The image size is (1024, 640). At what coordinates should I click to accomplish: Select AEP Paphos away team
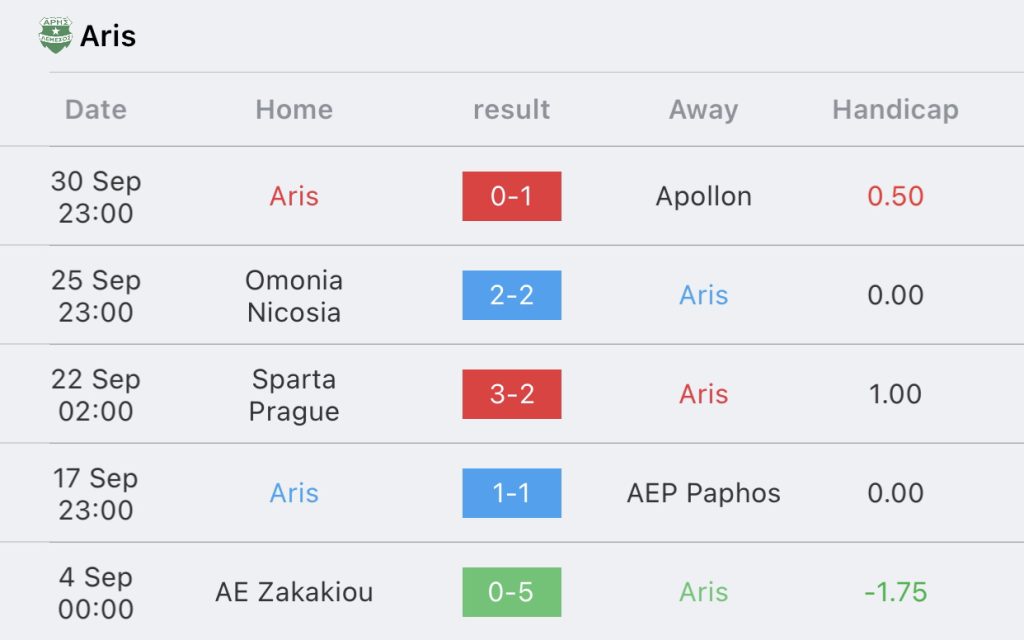(x=703, y=494)
